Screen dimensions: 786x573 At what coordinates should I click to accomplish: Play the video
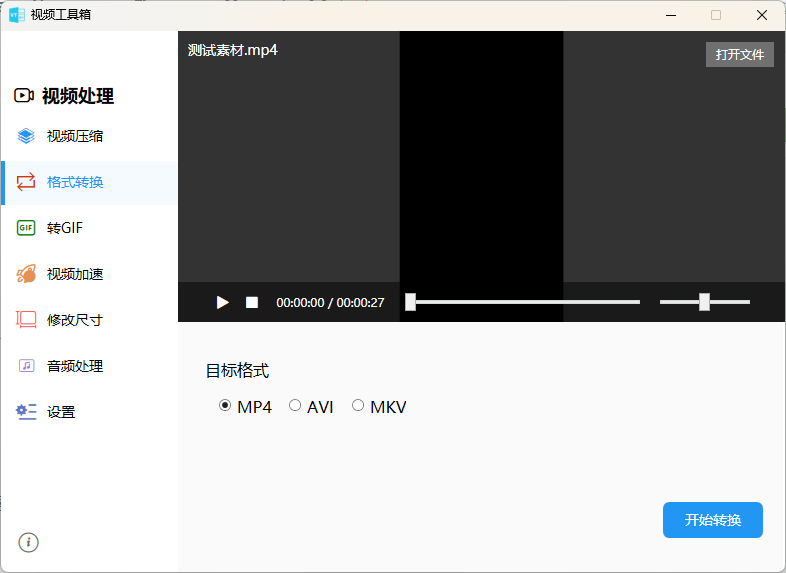tap(223, 302)
